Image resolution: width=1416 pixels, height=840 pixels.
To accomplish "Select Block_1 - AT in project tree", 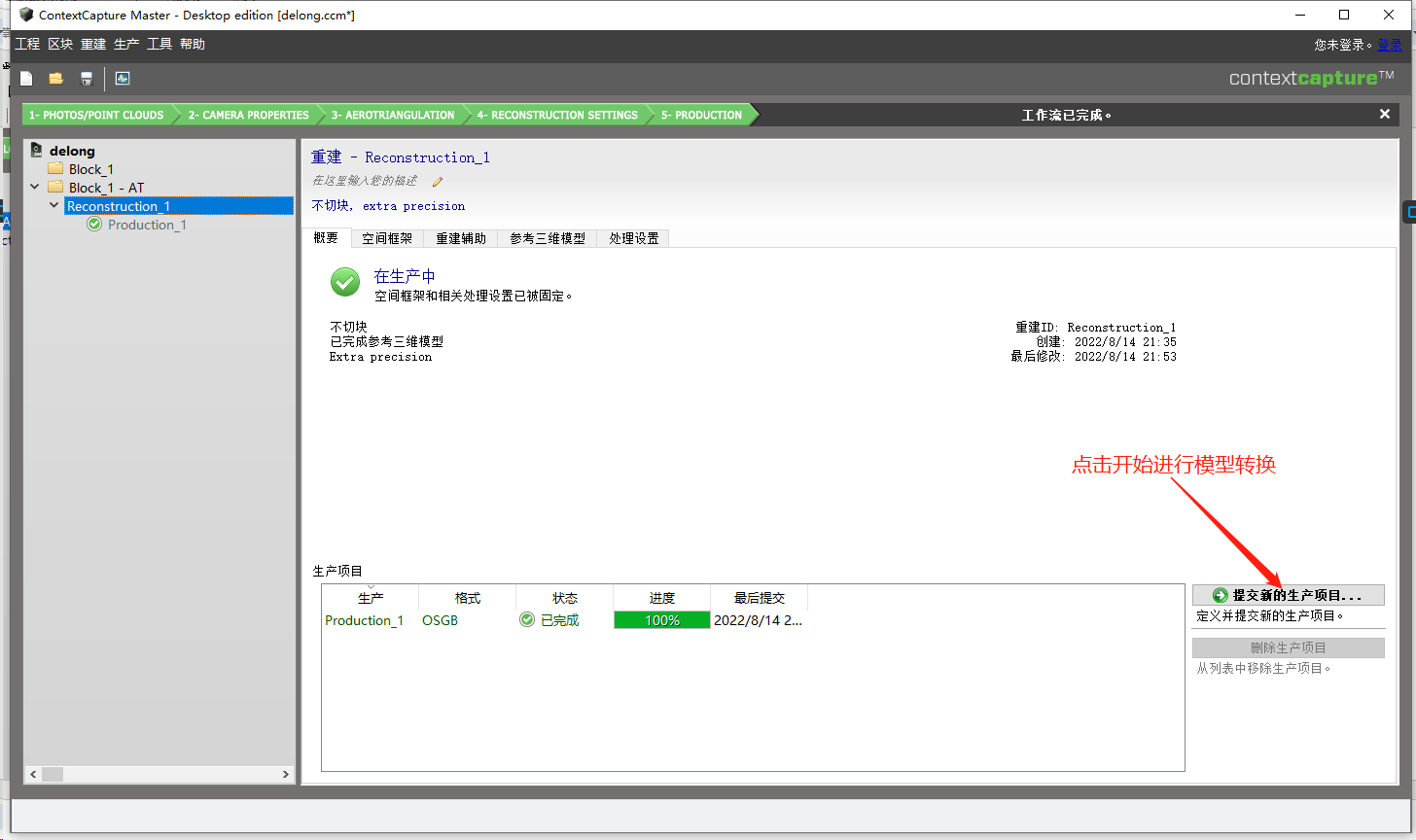I will click(106, 188).
